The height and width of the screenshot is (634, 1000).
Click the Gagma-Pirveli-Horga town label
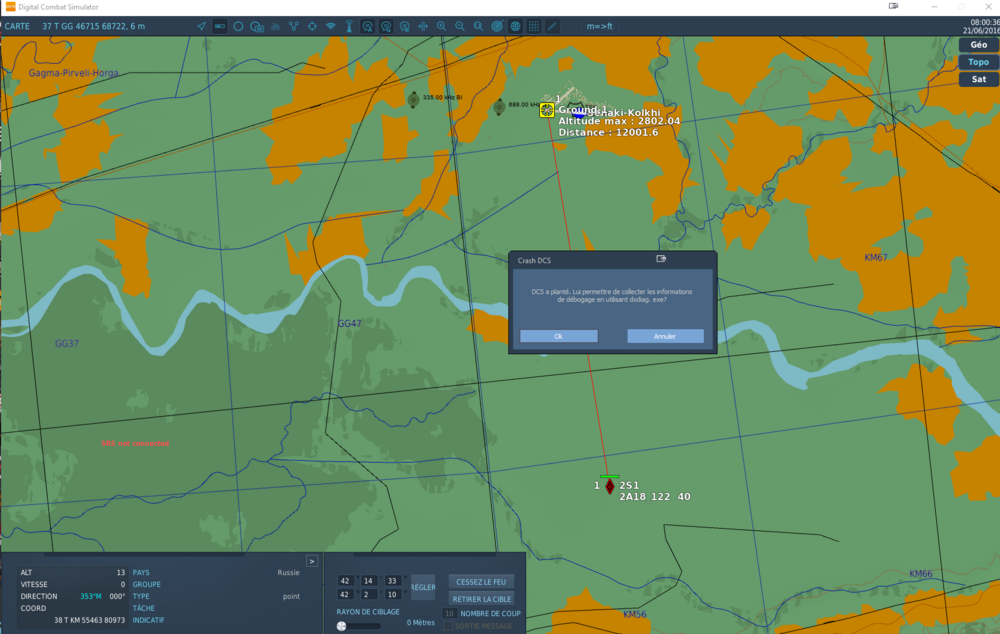73,73
